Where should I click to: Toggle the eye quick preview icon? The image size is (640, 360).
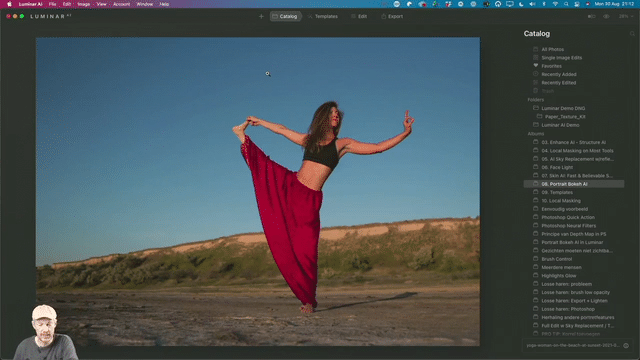607,16
